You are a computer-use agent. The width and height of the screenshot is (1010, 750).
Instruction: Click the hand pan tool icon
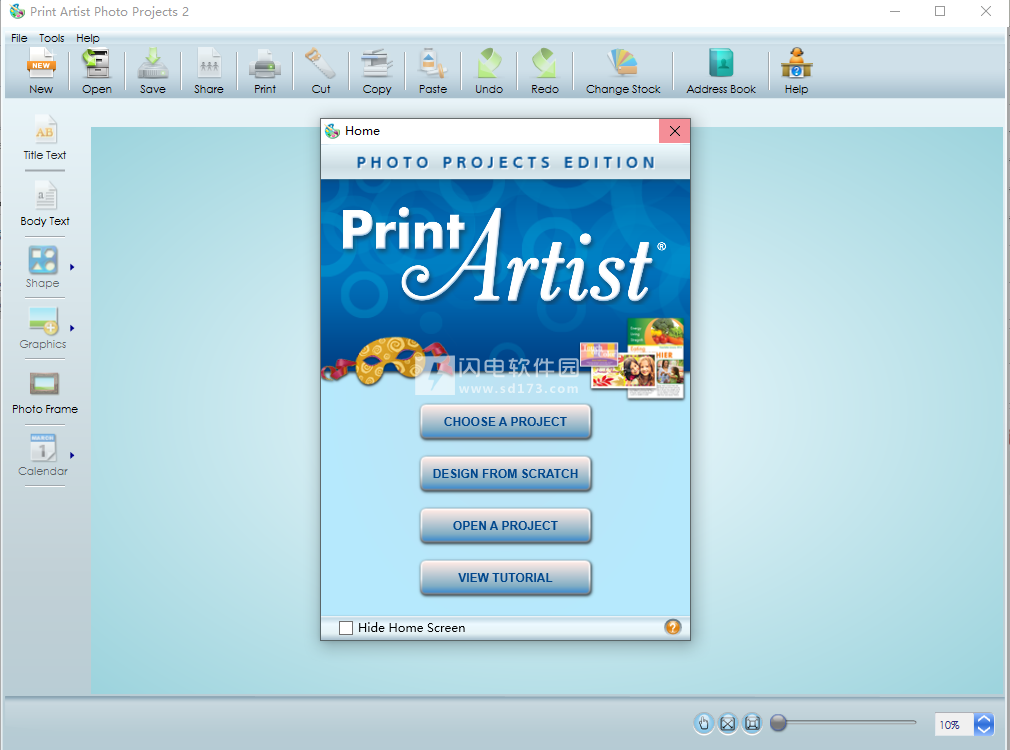703,724
